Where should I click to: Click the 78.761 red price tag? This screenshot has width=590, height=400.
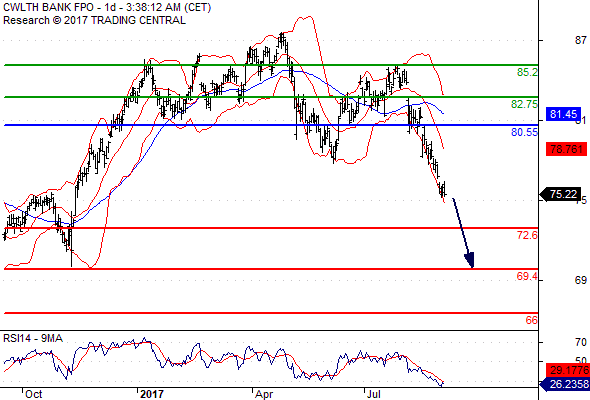(566, 149)
